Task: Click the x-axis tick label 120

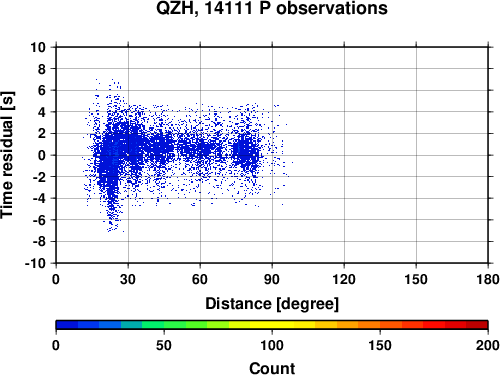Action: [344, 279]
